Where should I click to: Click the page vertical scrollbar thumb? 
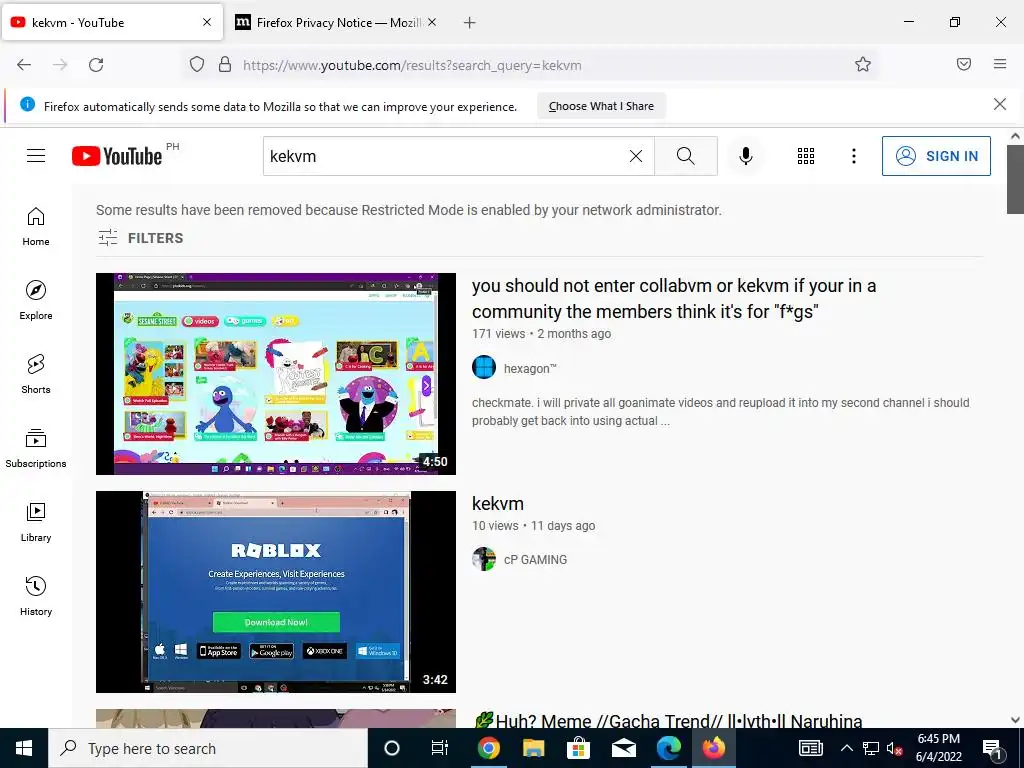tap(1015, 179)
